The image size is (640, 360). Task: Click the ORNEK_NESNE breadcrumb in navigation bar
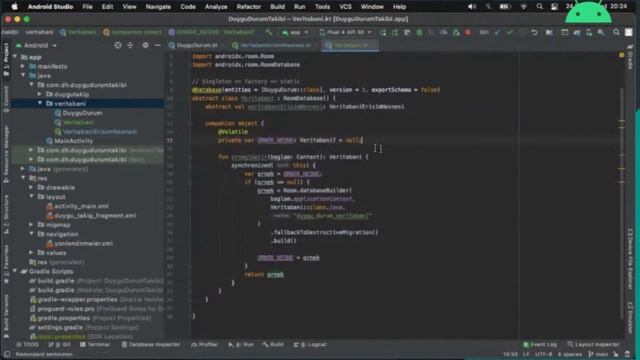pyautogui.click(x=211, y=32)
